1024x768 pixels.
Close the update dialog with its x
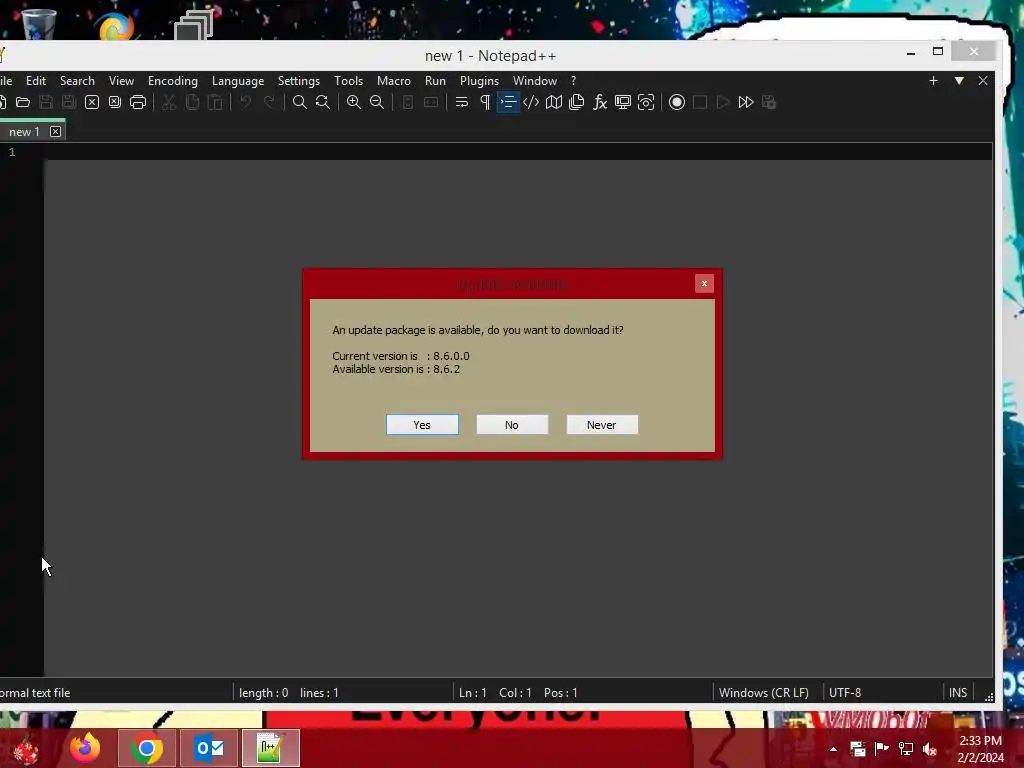pos(704,283)
